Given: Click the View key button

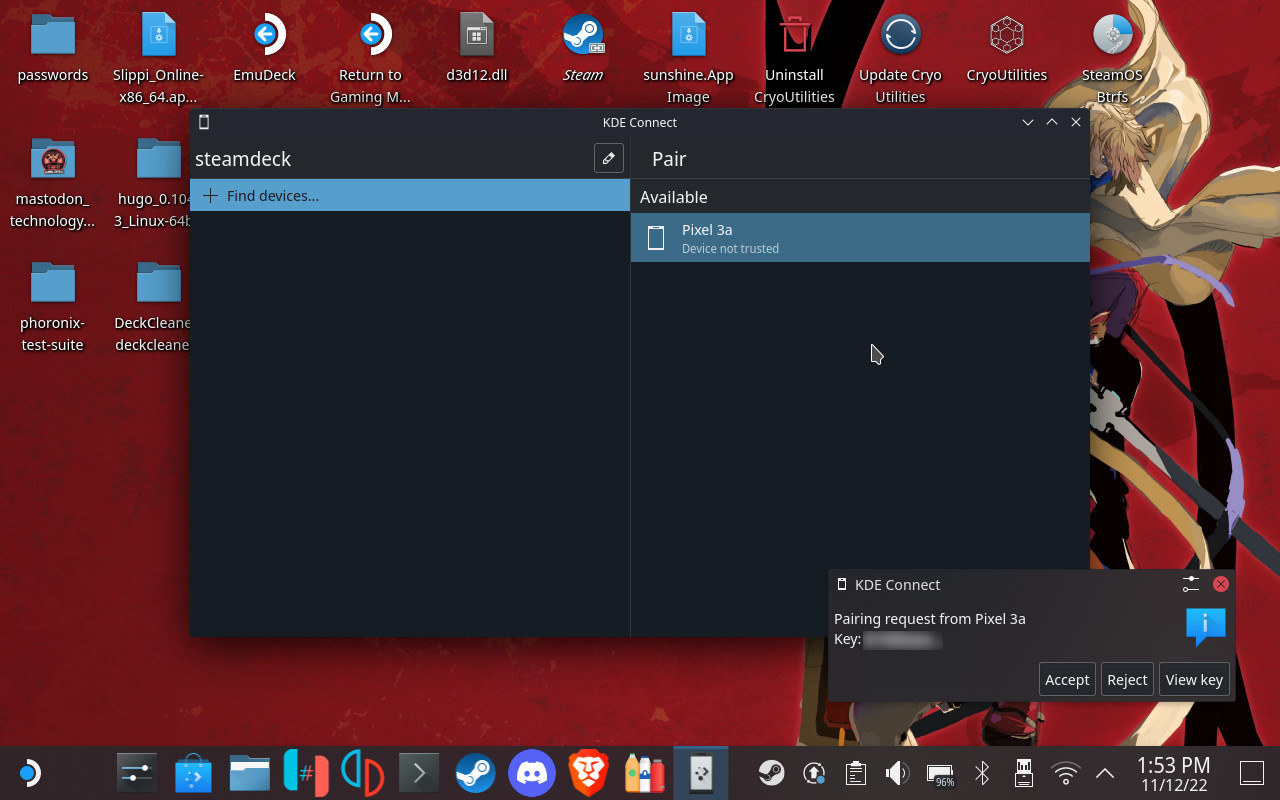Looking at the screenshot, I should click(1194, 679).
